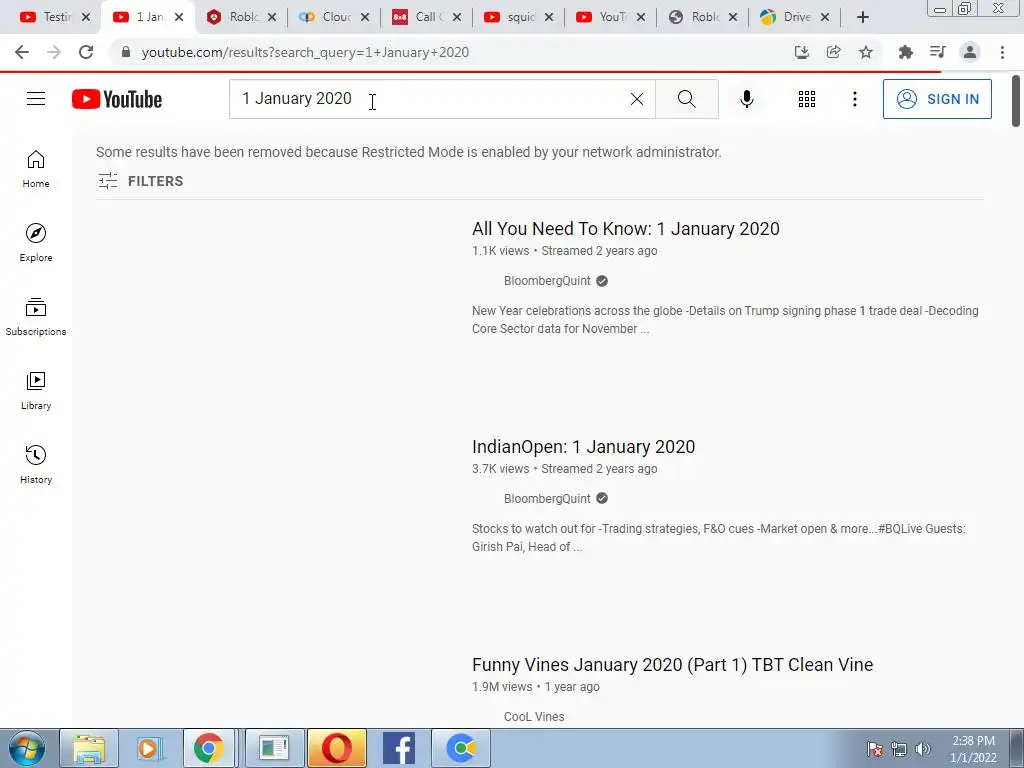Screen dimensions: 1024x768
Task: Open BloombergQuint channel under All You Need To Know
Action: (x=547, y=281)
